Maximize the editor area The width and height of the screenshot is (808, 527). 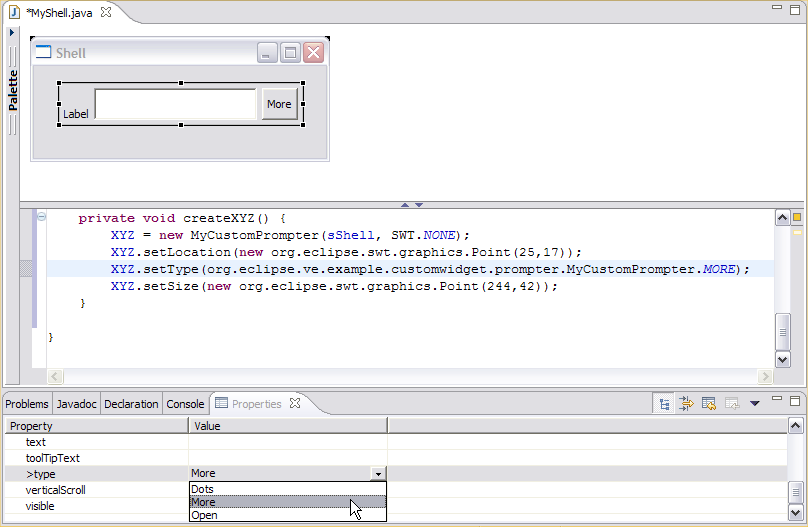coord(795,10)
